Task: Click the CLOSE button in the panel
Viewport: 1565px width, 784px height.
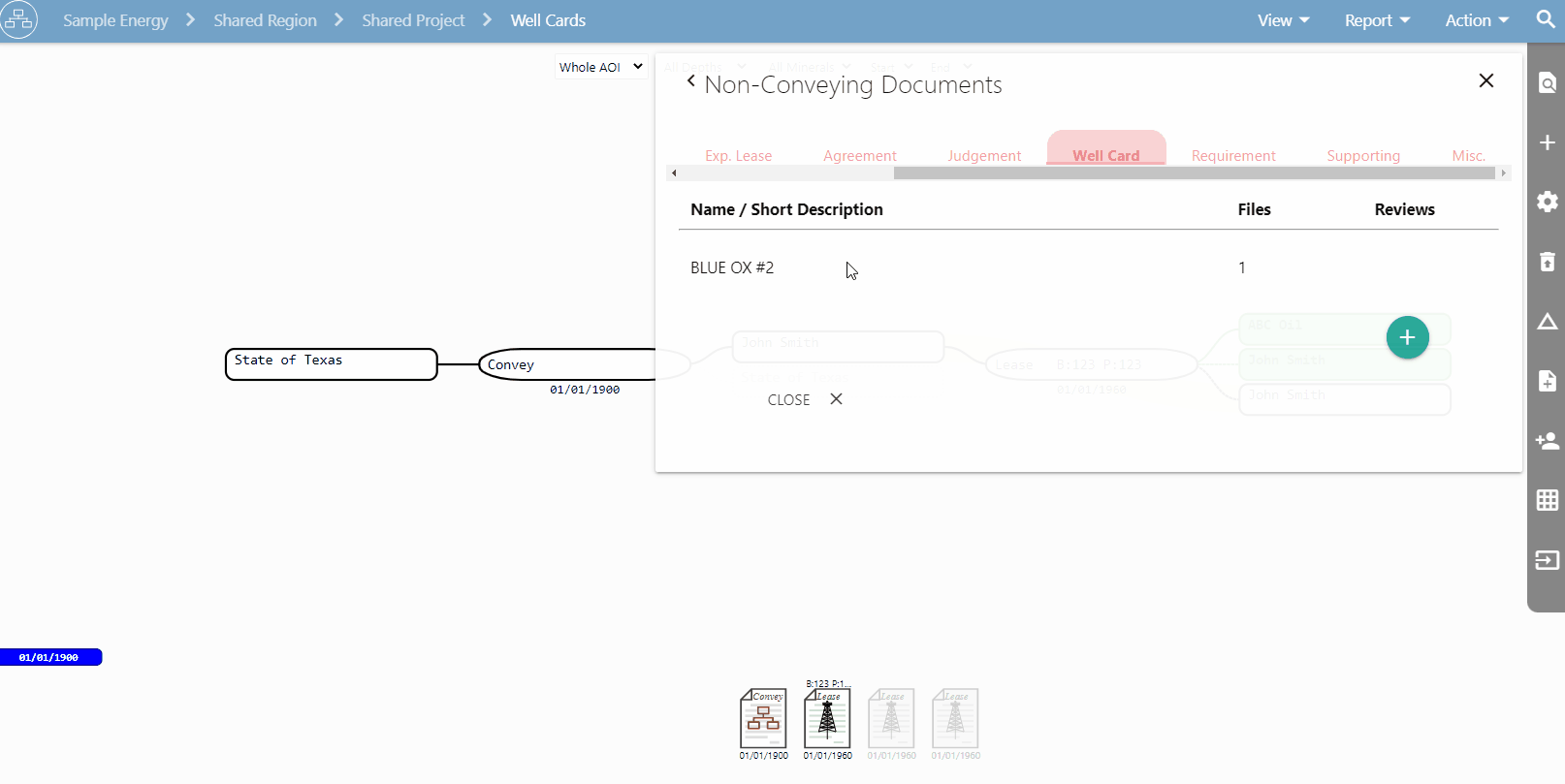Action: [x=804, y=399]
